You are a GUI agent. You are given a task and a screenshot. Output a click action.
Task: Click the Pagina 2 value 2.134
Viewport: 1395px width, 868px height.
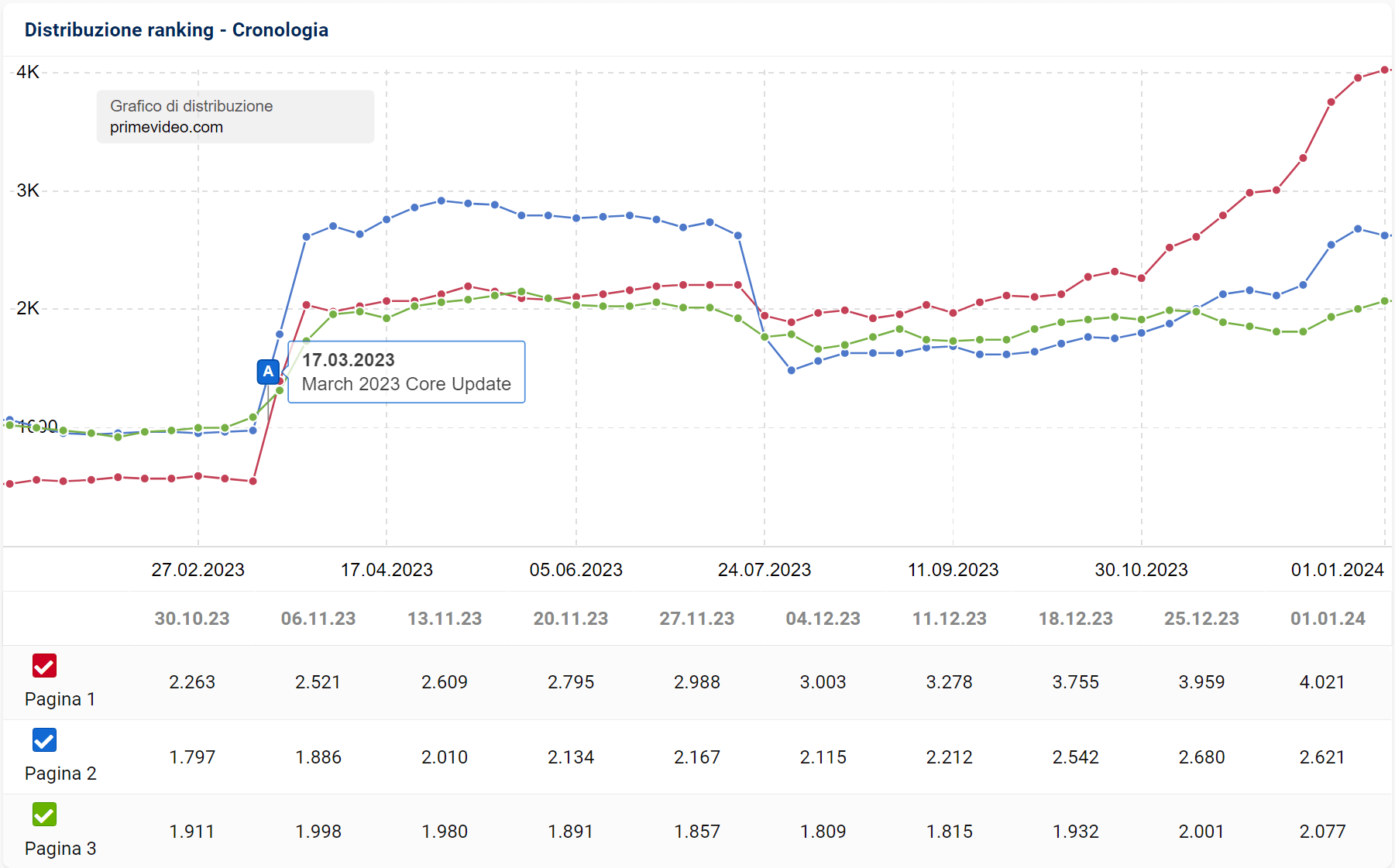coord(571,757)
